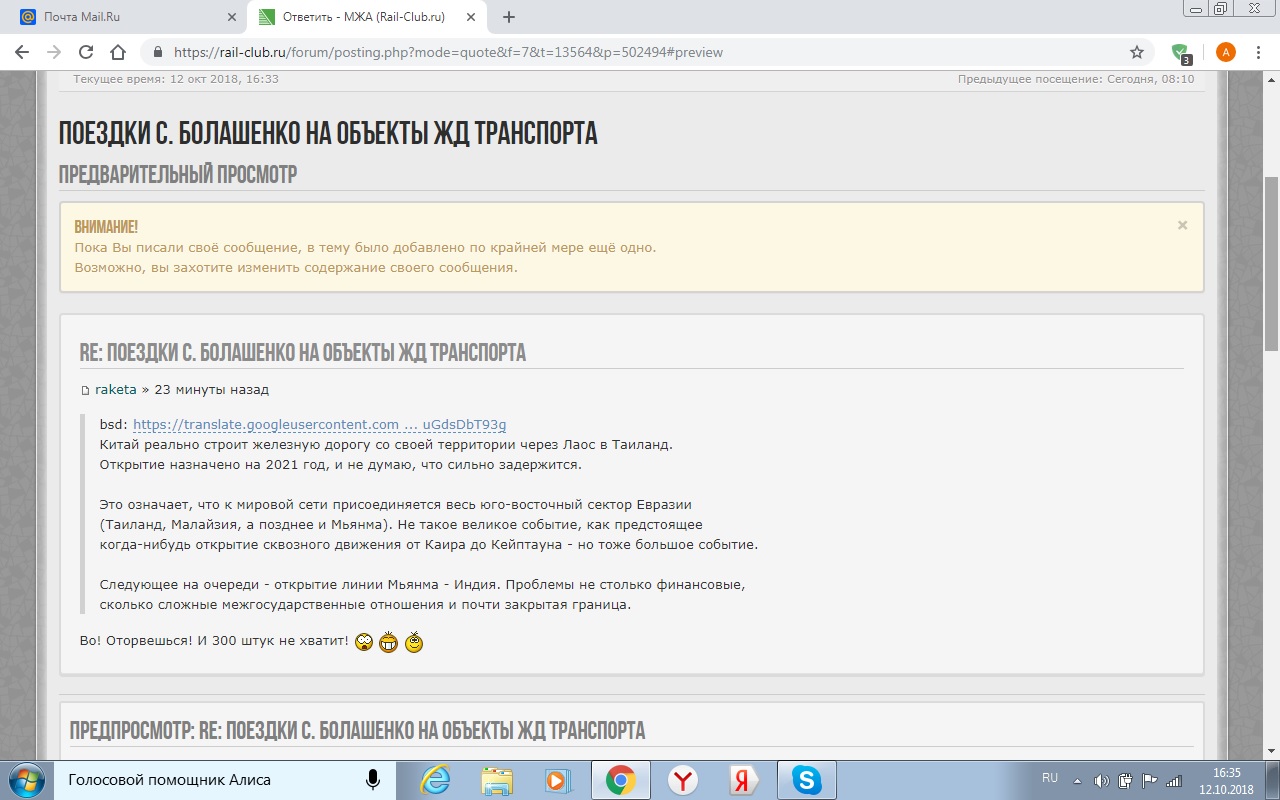Show hidden system tray icons

1077,780
